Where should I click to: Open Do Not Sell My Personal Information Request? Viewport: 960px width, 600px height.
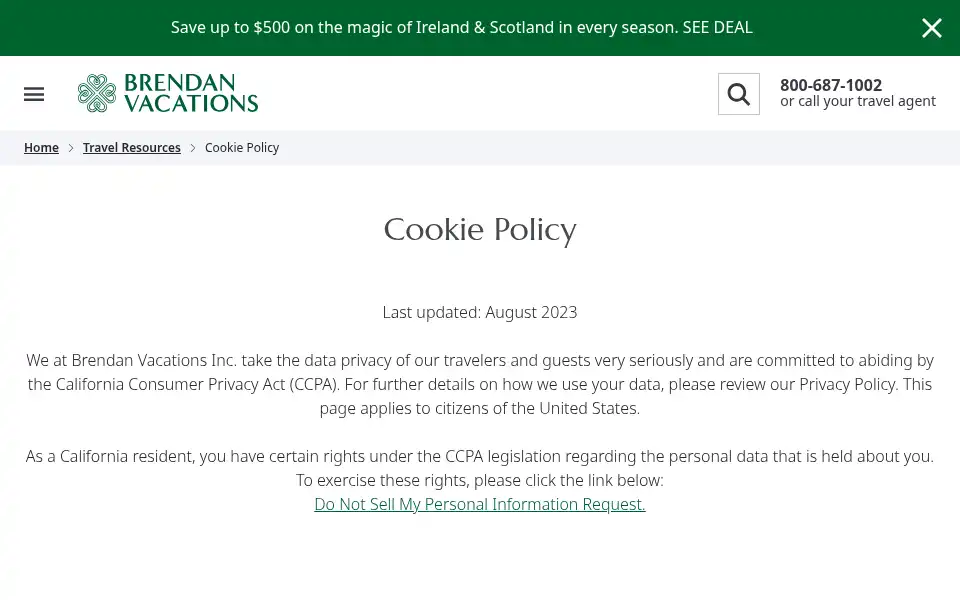click(x=479, y=504)
